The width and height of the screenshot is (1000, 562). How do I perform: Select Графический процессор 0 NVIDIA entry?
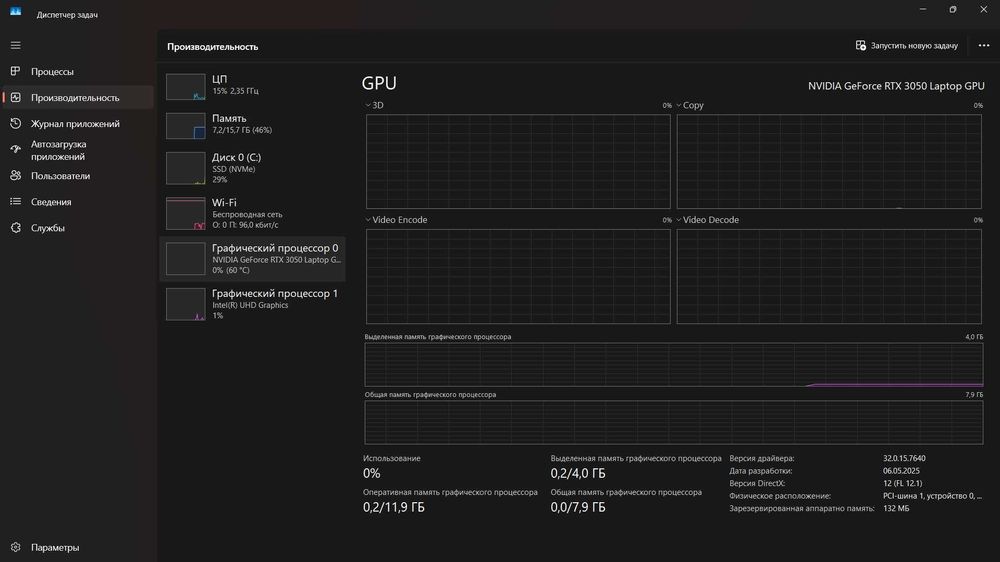tap(253, 258)
